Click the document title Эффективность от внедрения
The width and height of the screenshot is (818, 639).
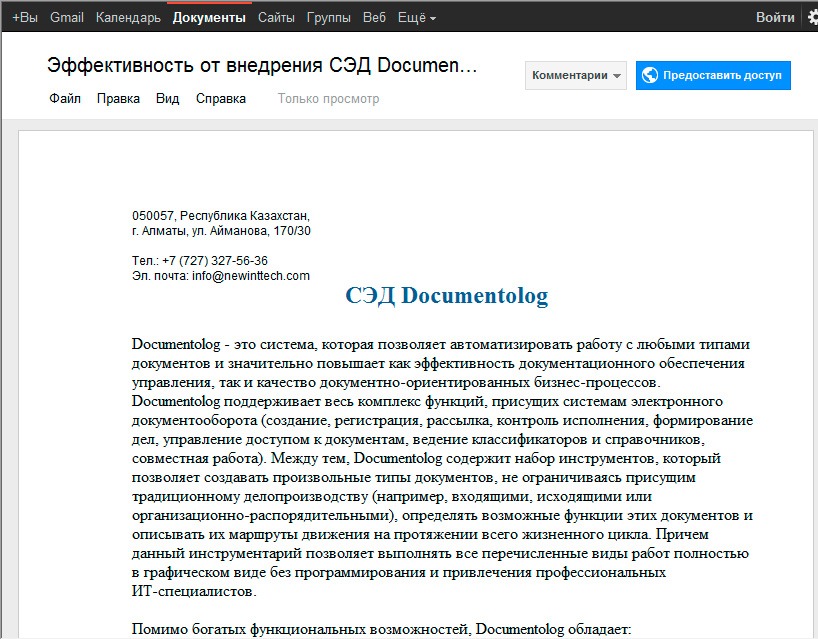click(x=262, y=66)
